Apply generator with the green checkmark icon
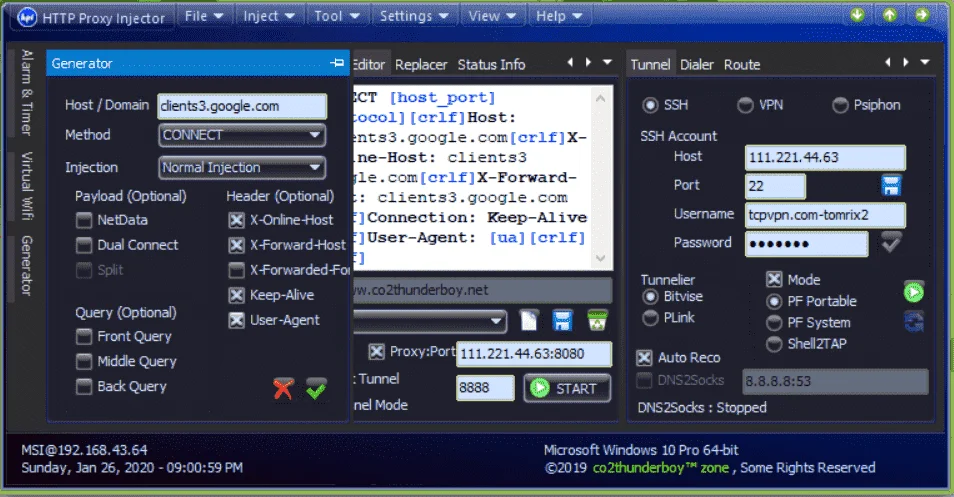 [x=316, y=388]
